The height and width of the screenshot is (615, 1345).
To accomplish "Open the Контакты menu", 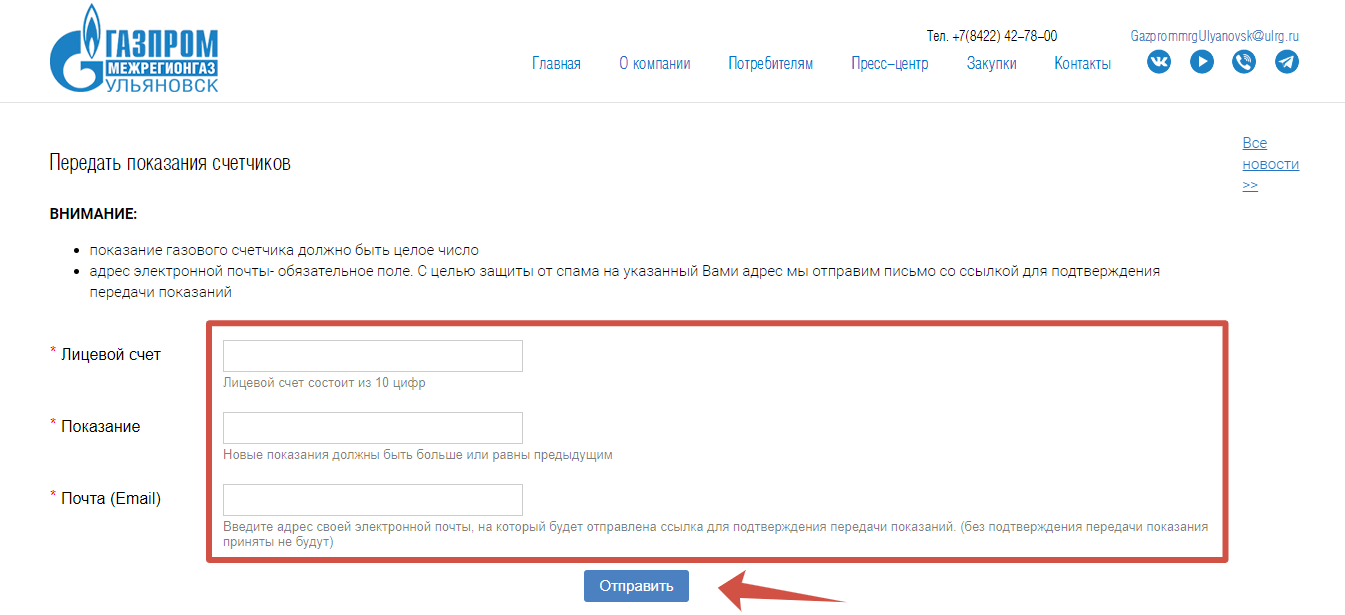I will tap(1082, 63).
